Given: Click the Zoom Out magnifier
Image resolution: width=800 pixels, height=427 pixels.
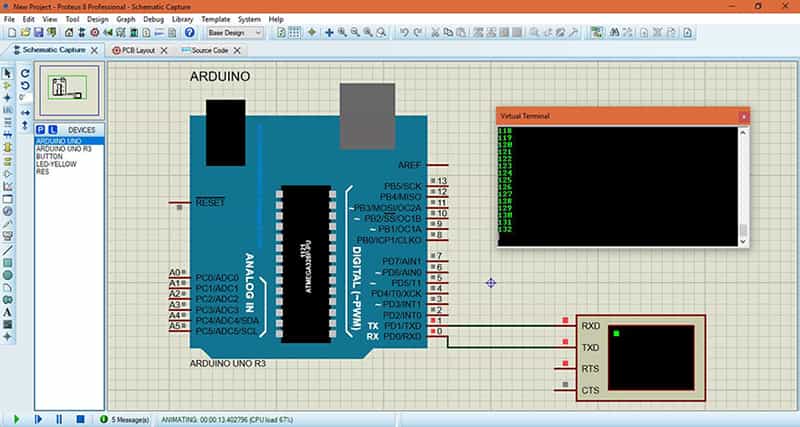Looking at the screenshot, I should 355,33.
